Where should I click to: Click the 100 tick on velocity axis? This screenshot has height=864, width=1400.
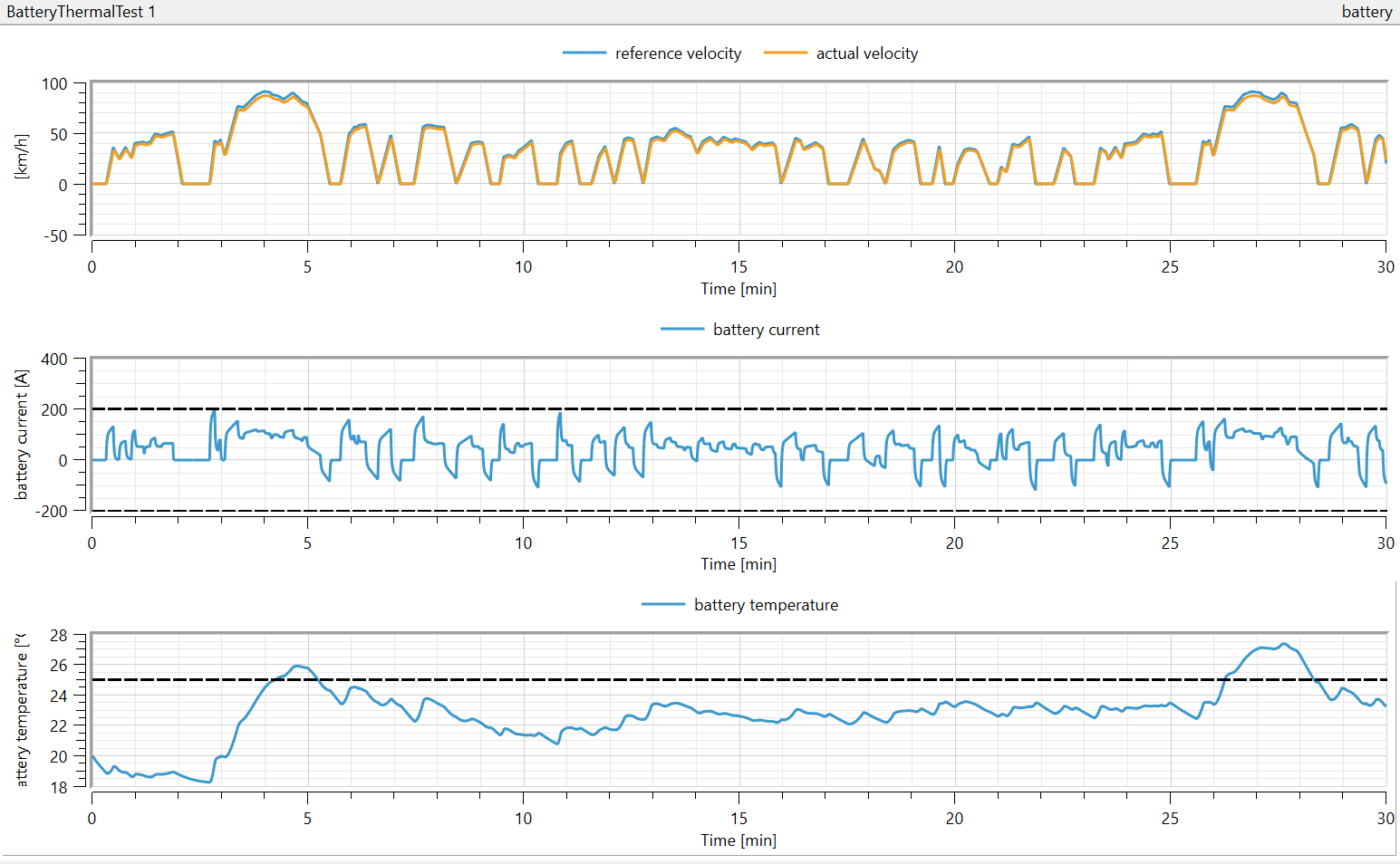click(54, 84)
